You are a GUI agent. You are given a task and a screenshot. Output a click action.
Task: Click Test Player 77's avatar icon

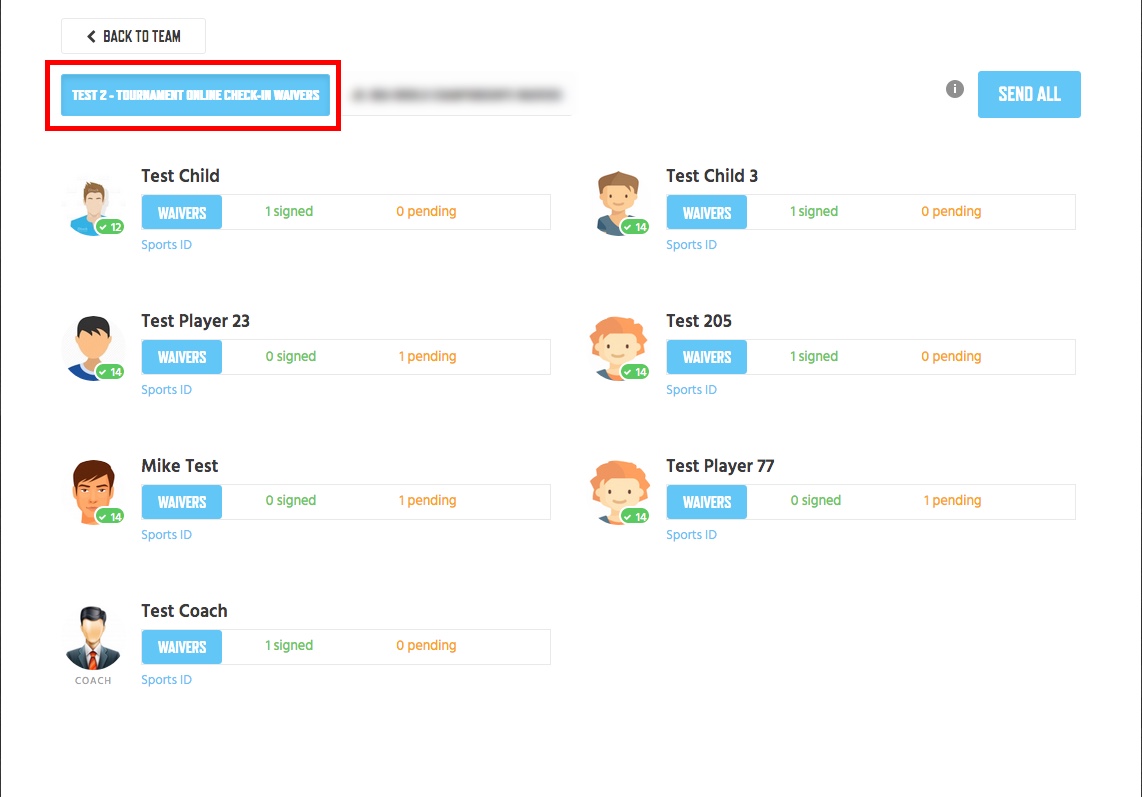[619, 492]
